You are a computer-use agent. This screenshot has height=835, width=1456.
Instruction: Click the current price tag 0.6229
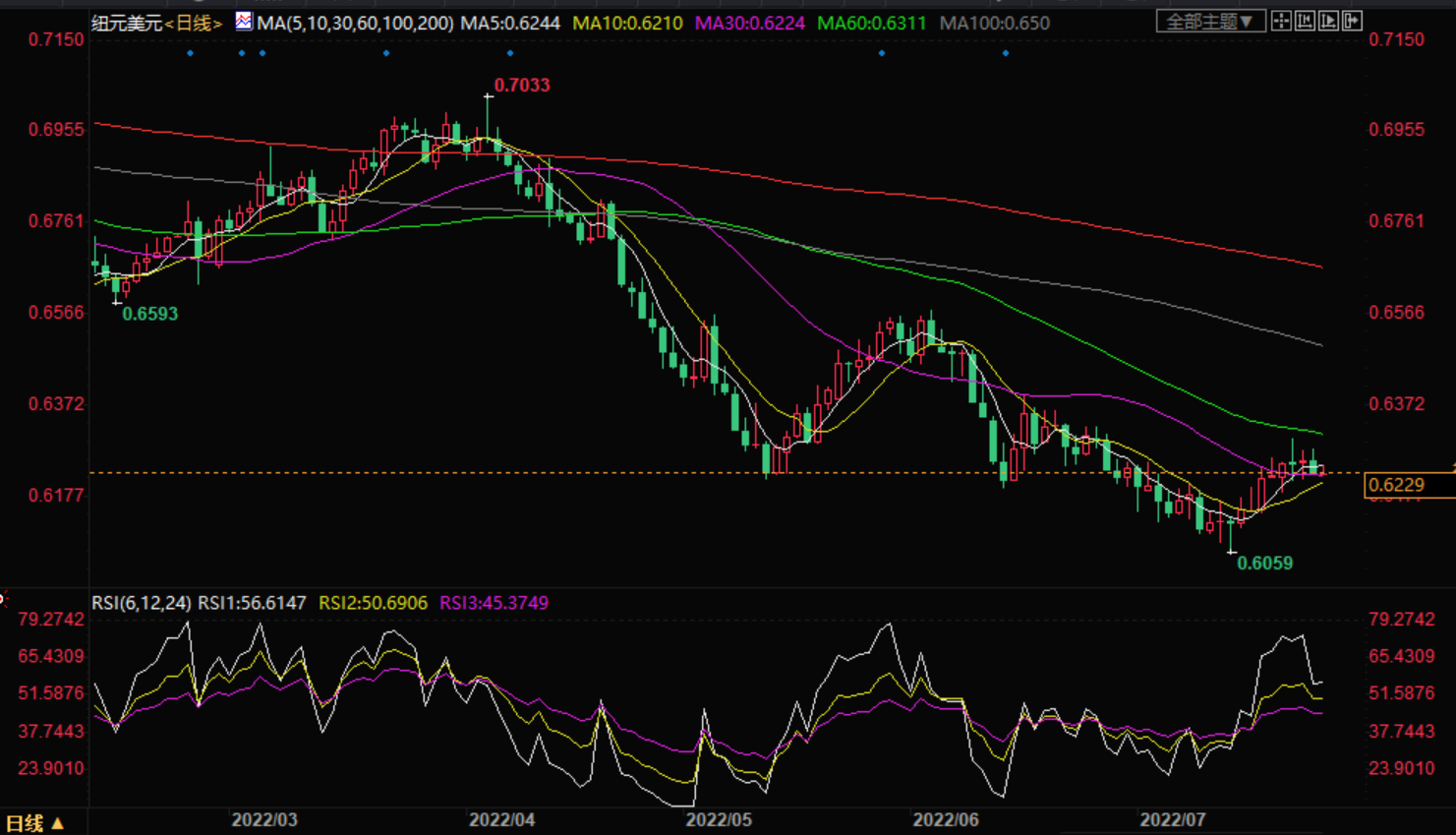point(1397,485)
